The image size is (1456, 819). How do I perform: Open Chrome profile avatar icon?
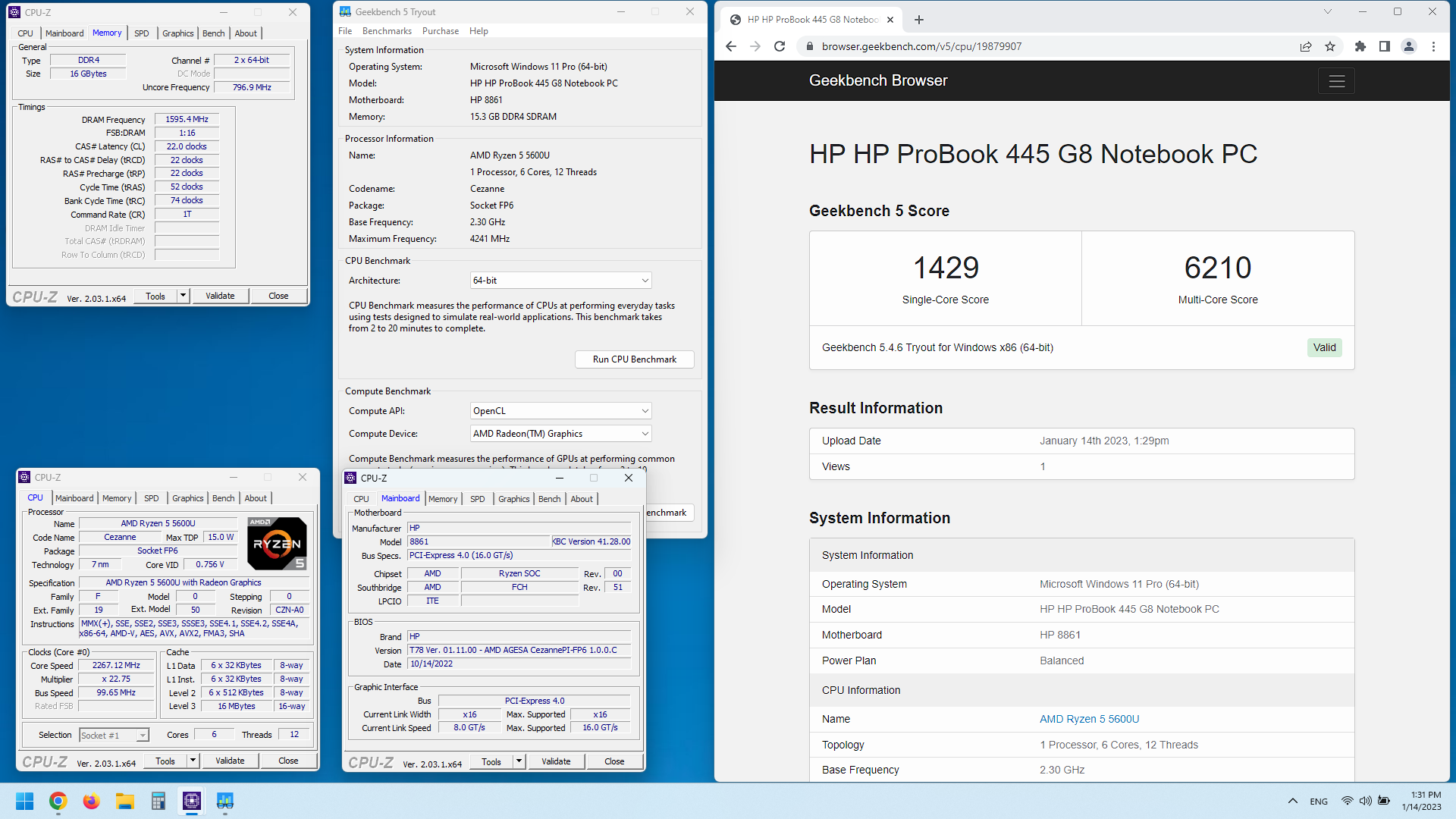(x=1409, y=46)
